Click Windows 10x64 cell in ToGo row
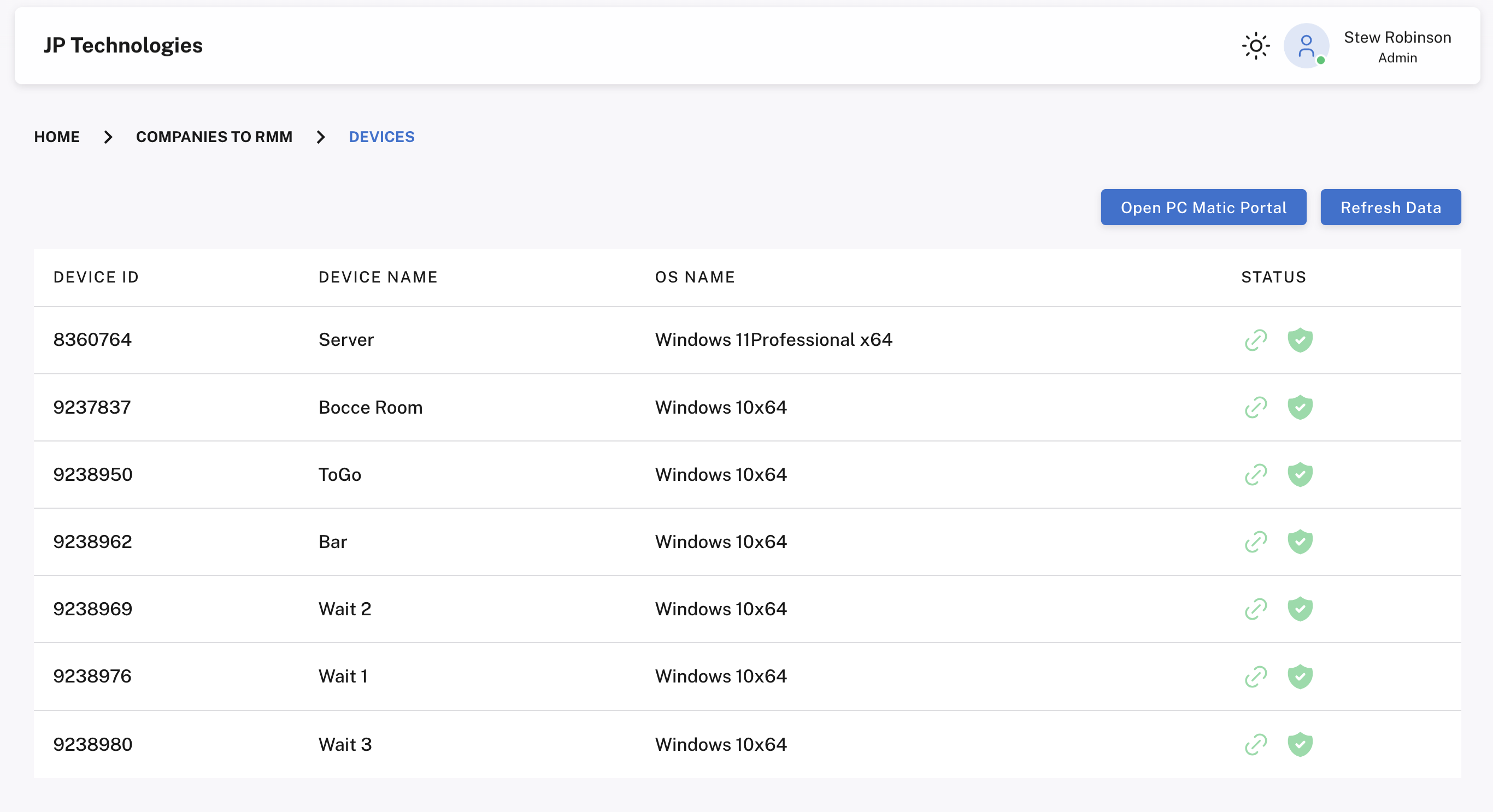This screenshot has width=1493, height=812. coord(721,475)
